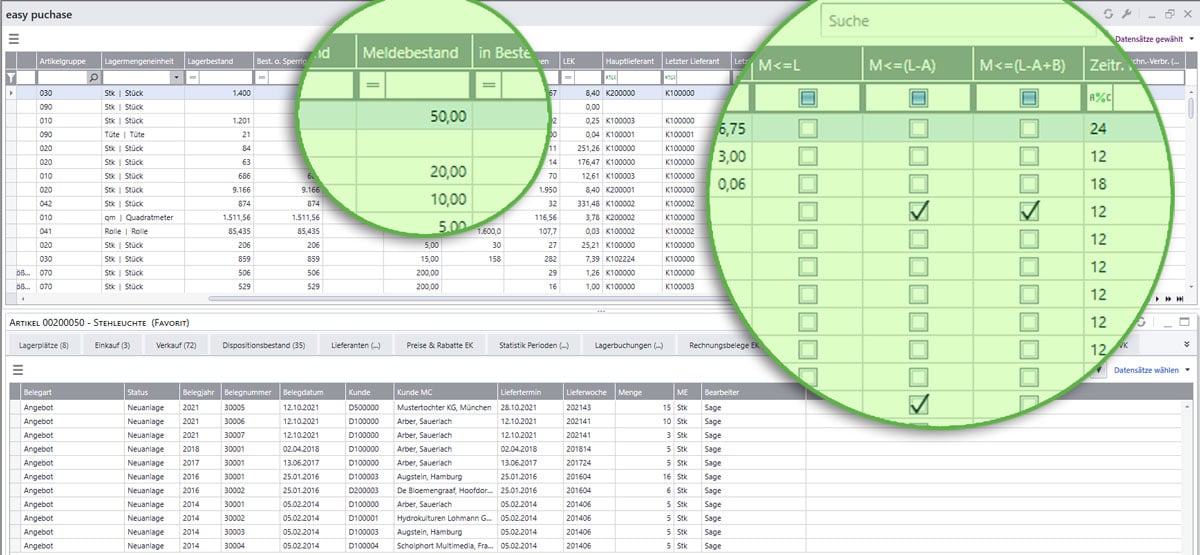Screen dimensions: 1200x555
Task: Select the Lieferanten tab
Action: pyautogui.click(x=356, y=344)
